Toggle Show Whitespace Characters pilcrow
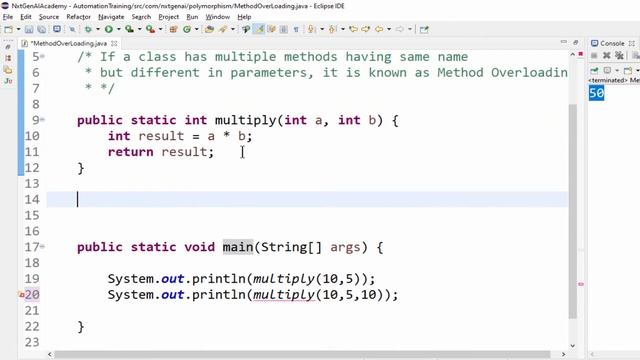This screenshot has height=360, width=640. tap(296, 29)
